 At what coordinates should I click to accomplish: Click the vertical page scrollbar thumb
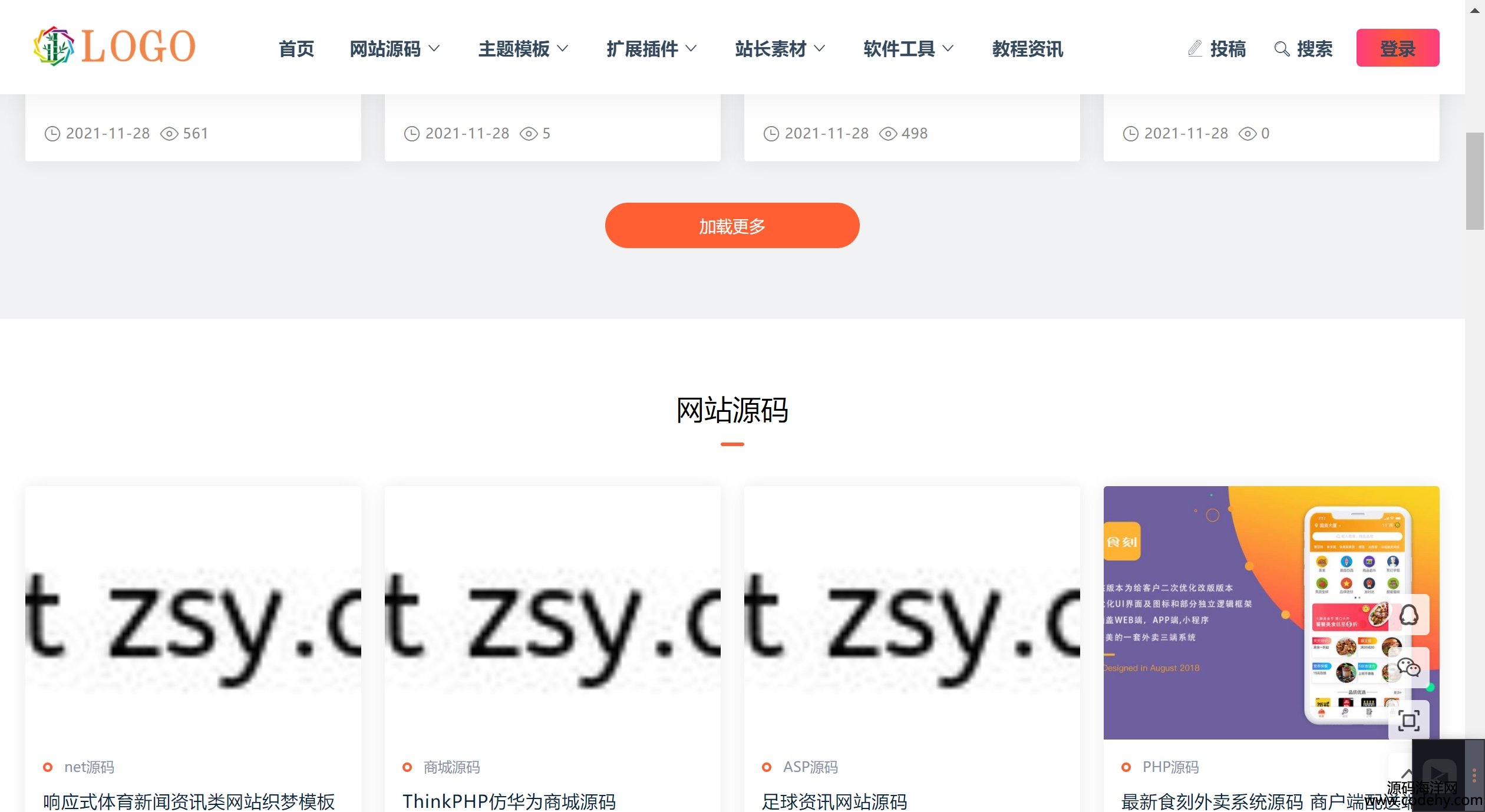point(1474,181)
